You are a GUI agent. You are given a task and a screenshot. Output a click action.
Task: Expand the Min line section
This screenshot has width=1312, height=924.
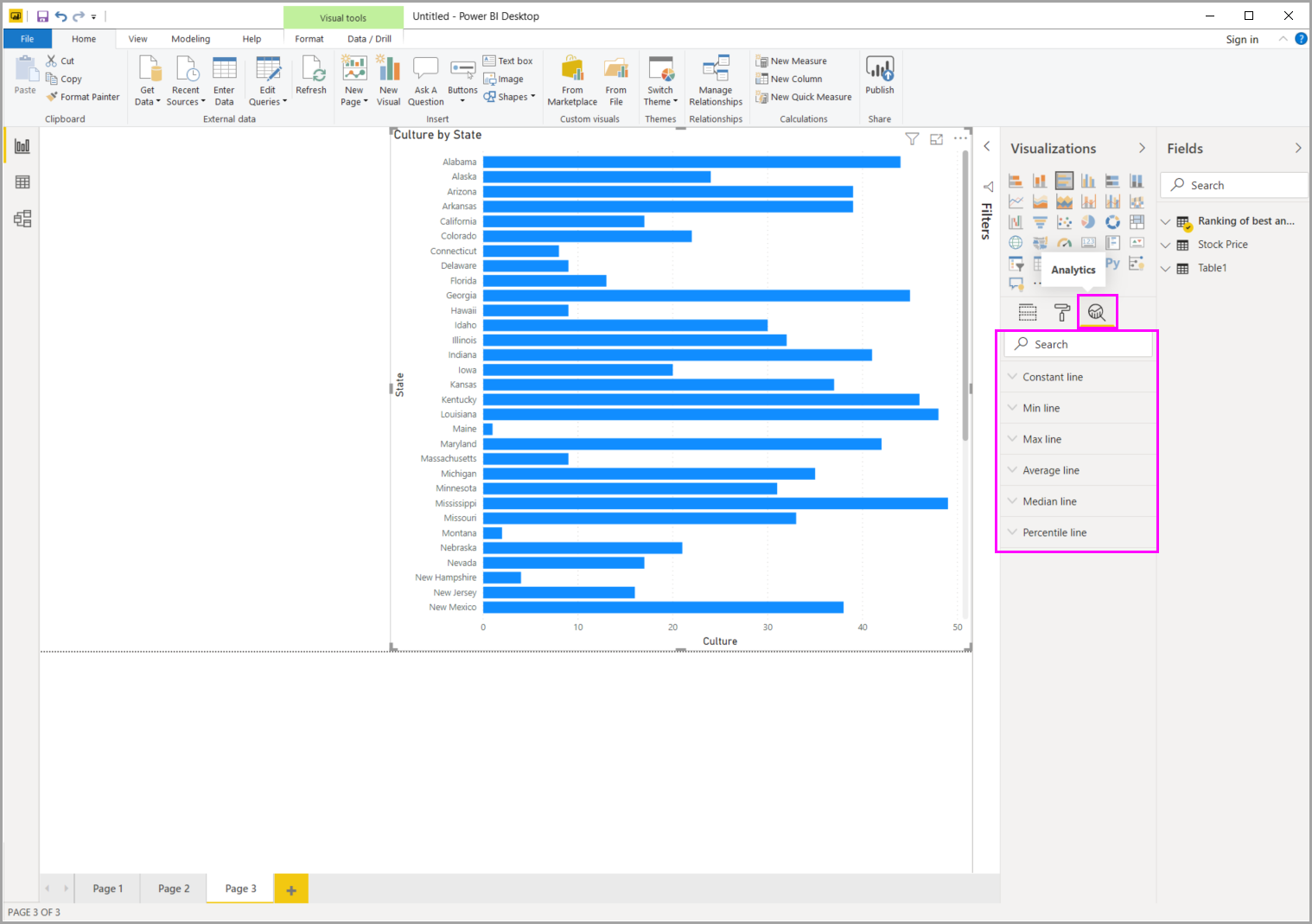[1078, 408]
